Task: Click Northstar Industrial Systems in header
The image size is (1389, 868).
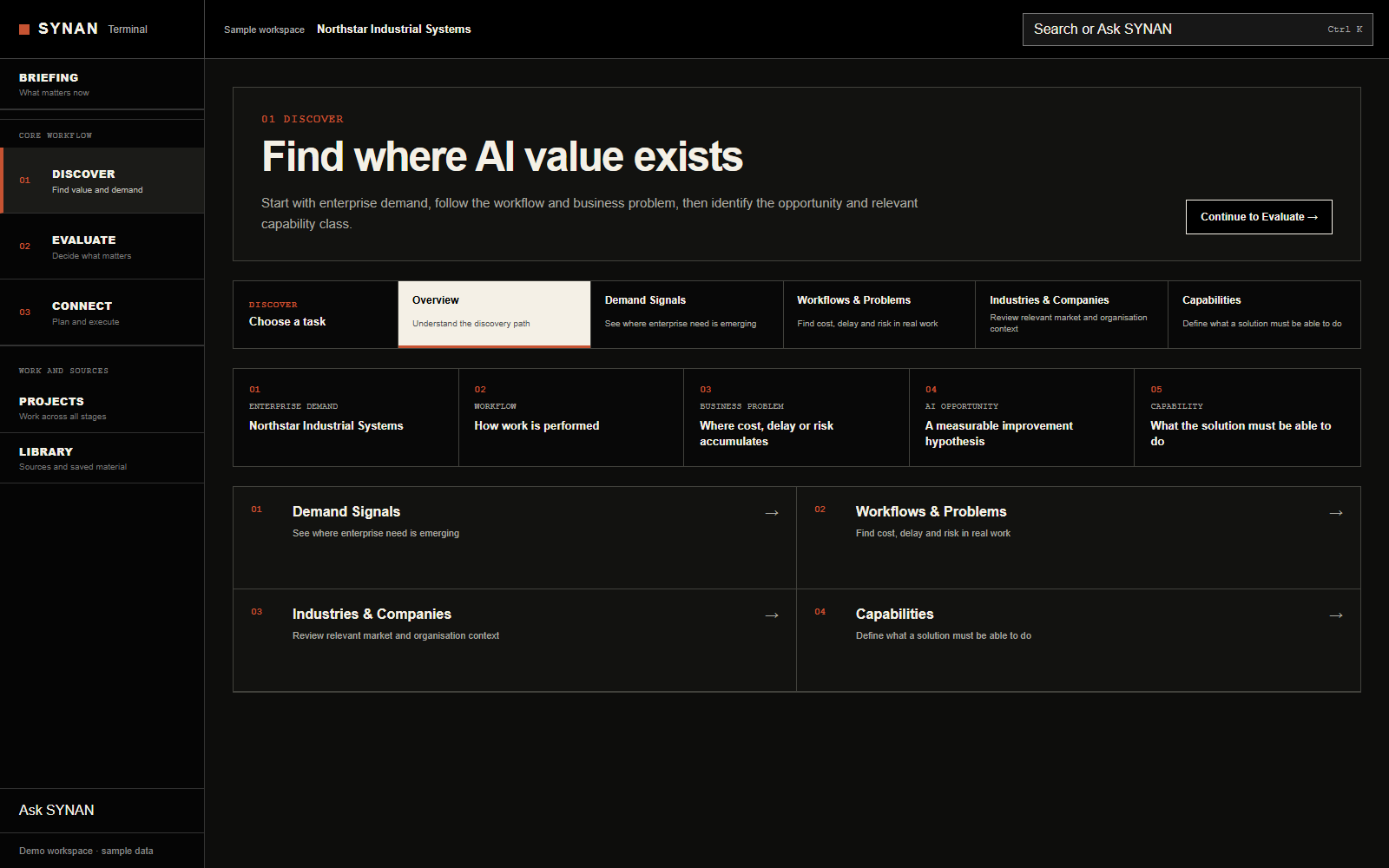Action: [x=394, y=30]
